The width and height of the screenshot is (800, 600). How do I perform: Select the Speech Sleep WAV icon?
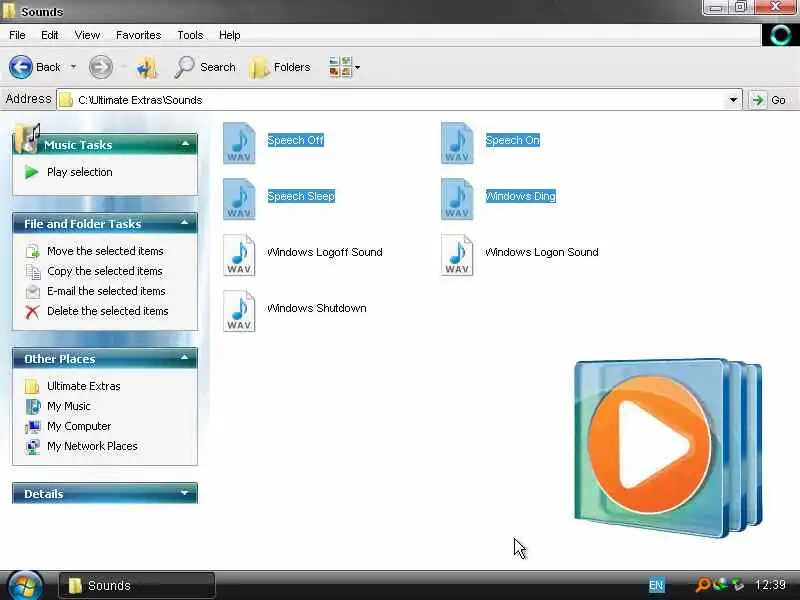point(239,199)
